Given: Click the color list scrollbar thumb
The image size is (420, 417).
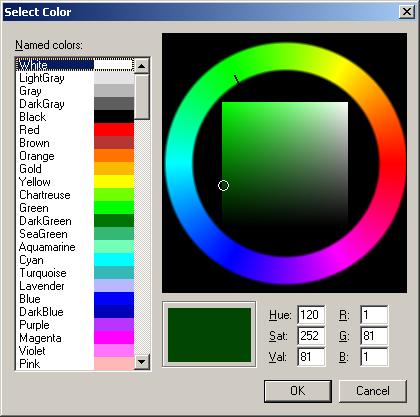Looking at the screenshot, I should [142, 96].
